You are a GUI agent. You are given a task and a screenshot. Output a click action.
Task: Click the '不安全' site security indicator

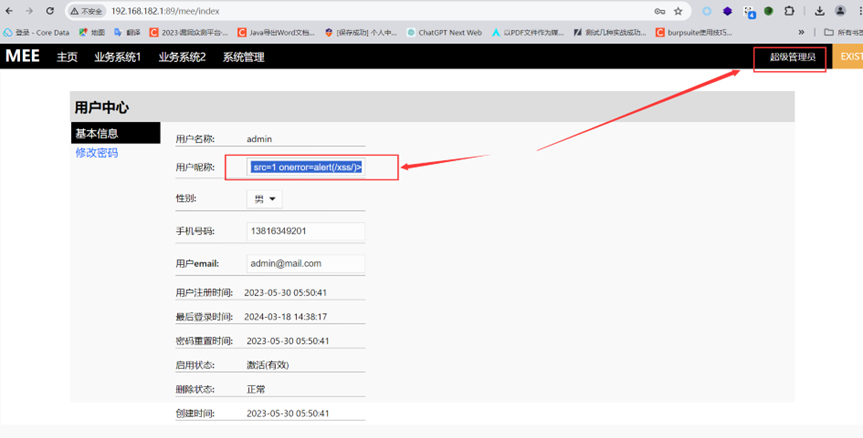pos(87,11)
